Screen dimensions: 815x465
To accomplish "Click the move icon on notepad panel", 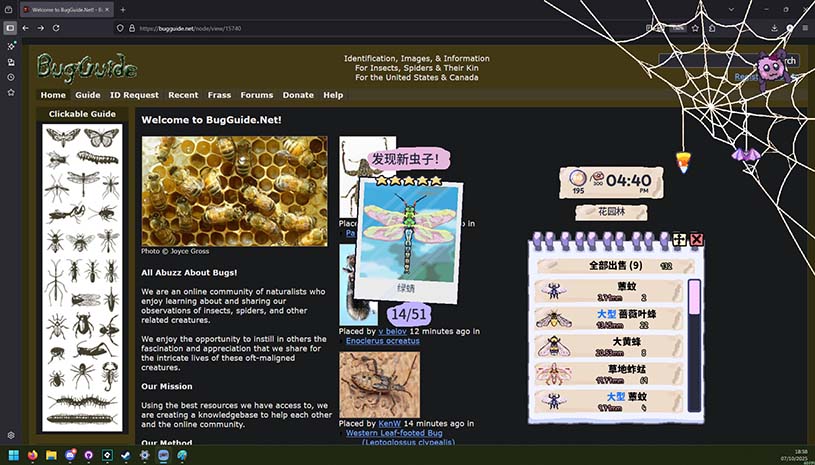I will point(679,240).
